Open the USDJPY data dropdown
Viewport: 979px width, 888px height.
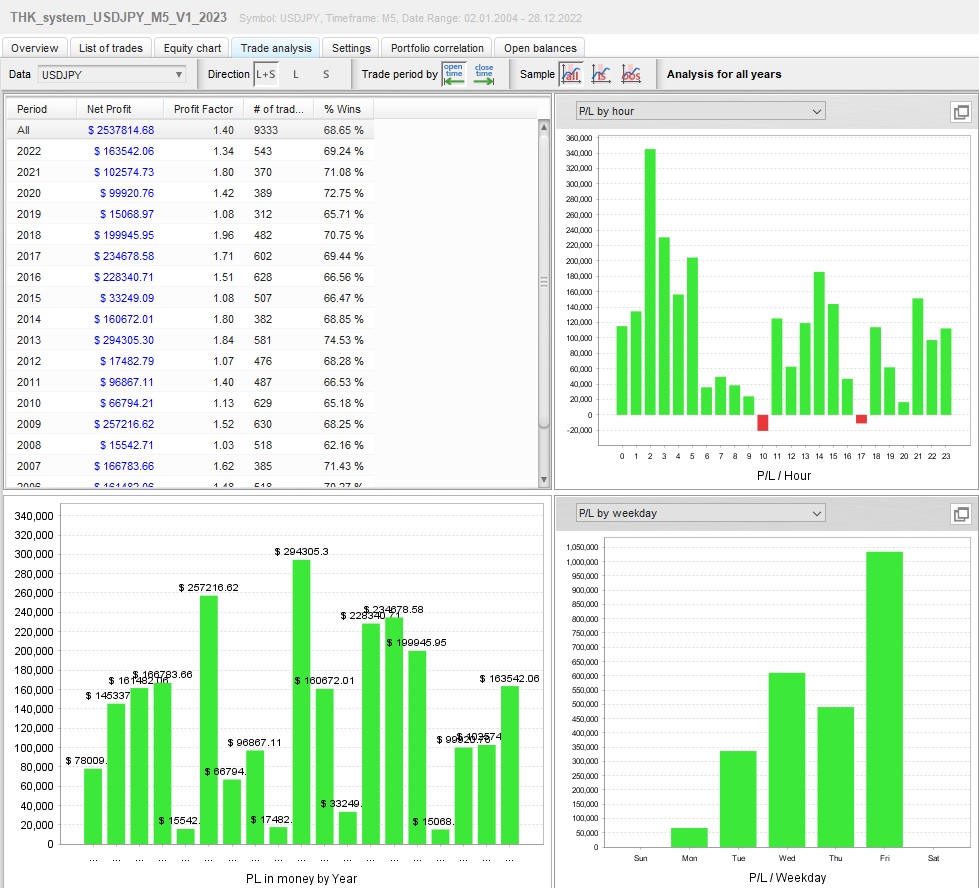pos(112,74)
